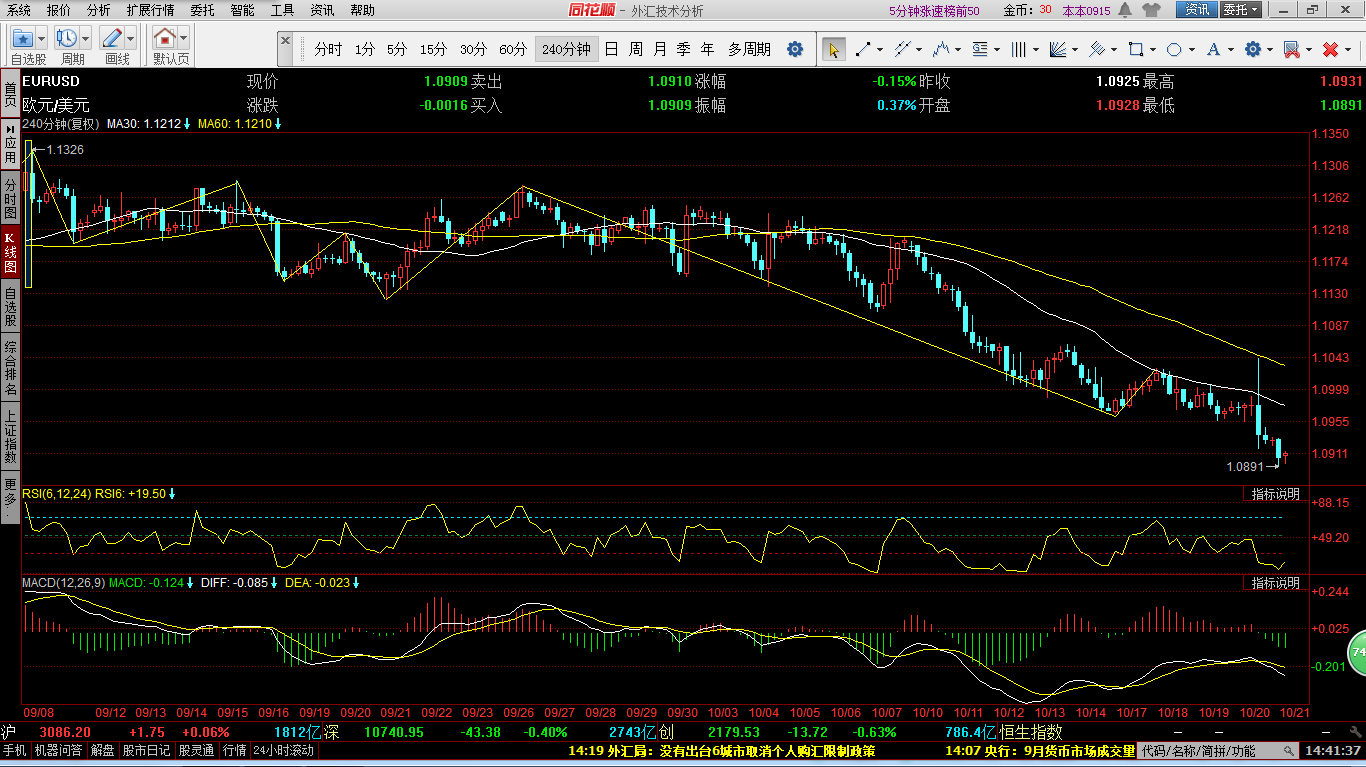
Task: Select the Gann fan lines tool
Action: tap(1058, 49)
